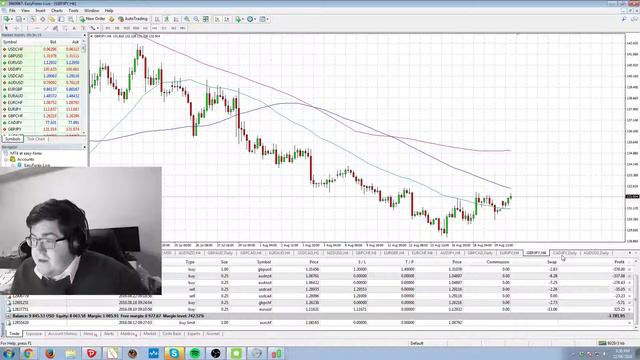Open the Journal terminal tab
640x360 pixels.
pos(213,334)
